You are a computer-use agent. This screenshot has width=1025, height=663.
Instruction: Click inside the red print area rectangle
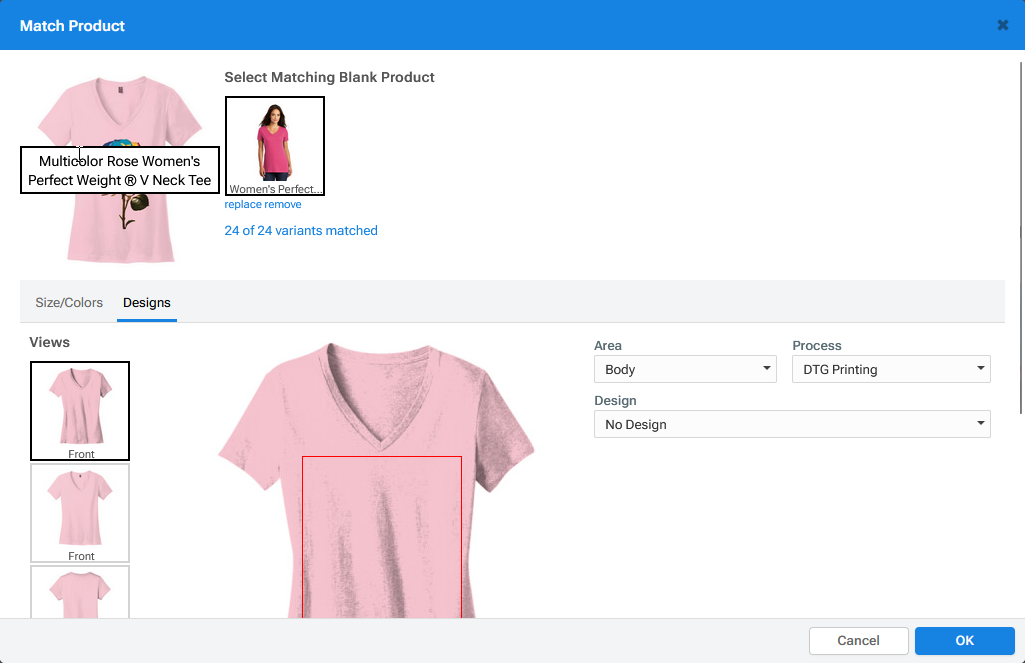pos(382,536)
